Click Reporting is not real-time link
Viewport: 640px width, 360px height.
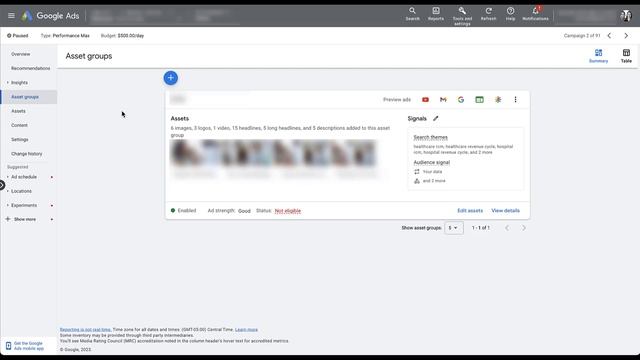85,329
